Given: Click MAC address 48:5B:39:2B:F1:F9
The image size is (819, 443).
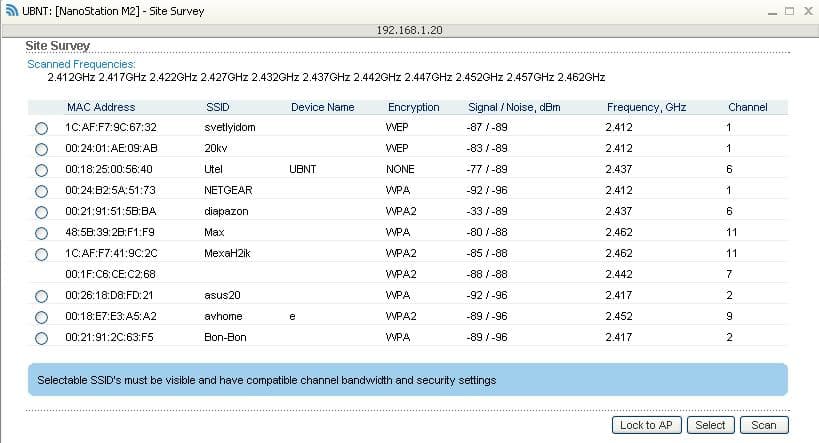Looking at the screenshot, I should tap(110, 232).
